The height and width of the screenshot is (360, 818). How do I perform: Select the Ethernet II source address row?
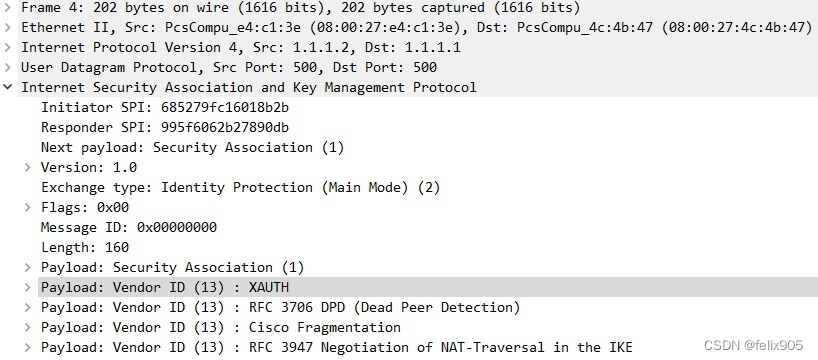coord(409,27)
